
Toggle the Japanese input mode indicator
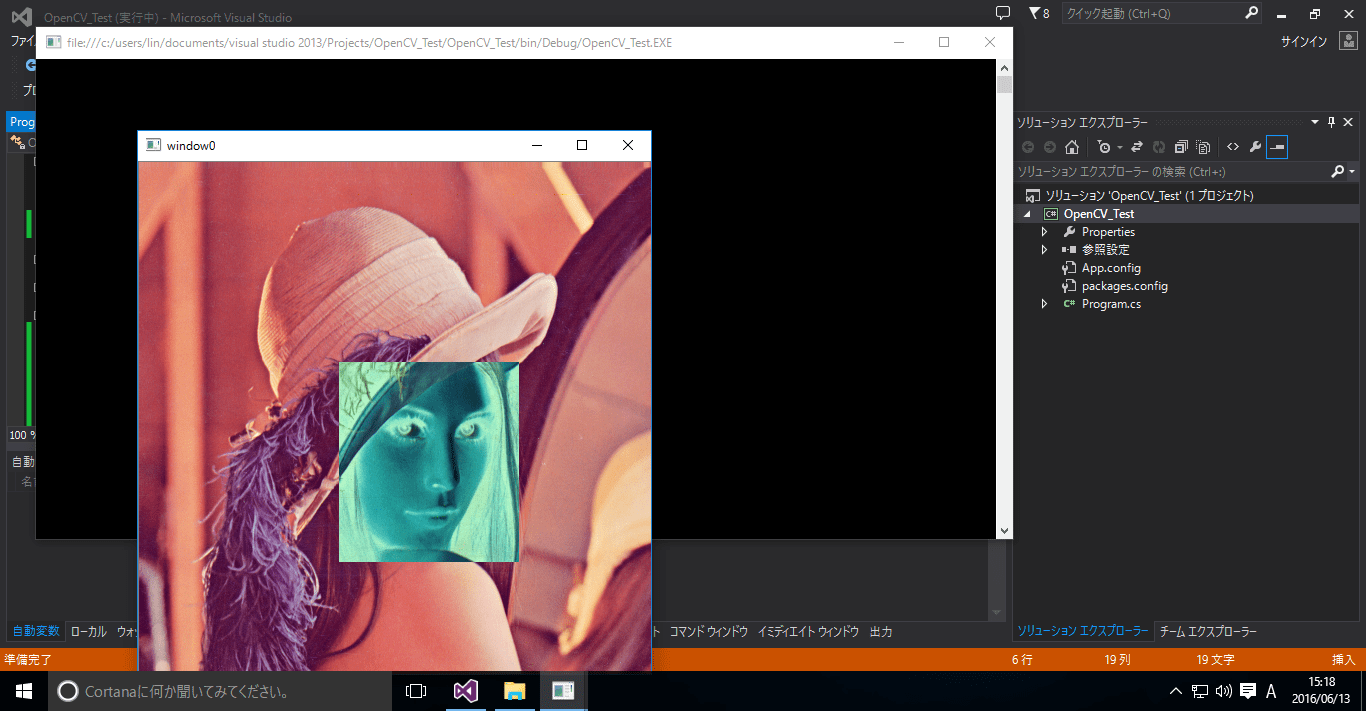click(1270, 690)
